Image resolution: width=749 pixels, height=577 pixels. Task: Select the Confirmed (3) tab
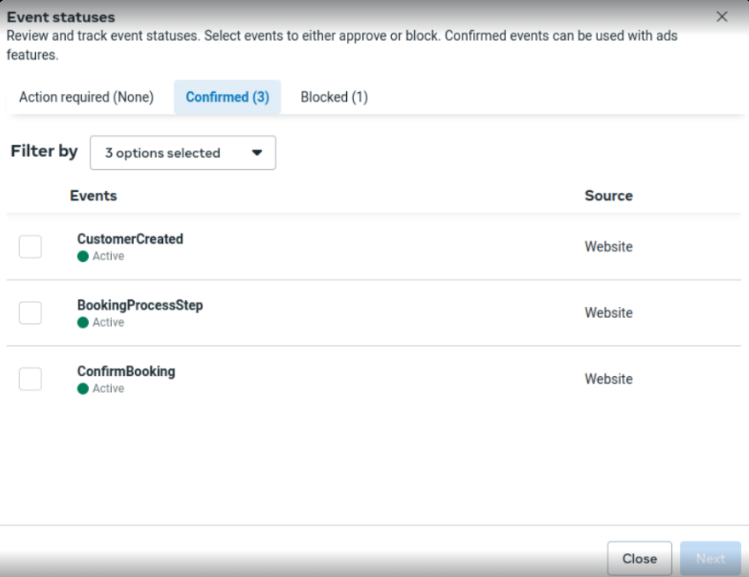coord(227,97)
